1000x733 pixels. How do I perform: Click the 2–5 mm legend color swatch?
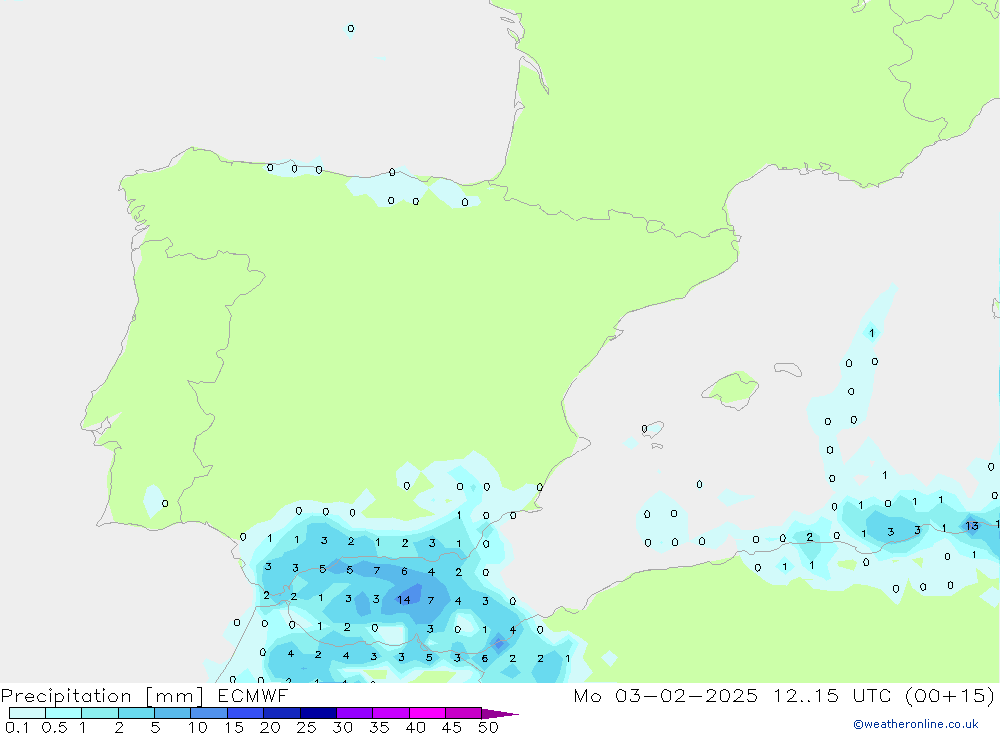point(136,713)
